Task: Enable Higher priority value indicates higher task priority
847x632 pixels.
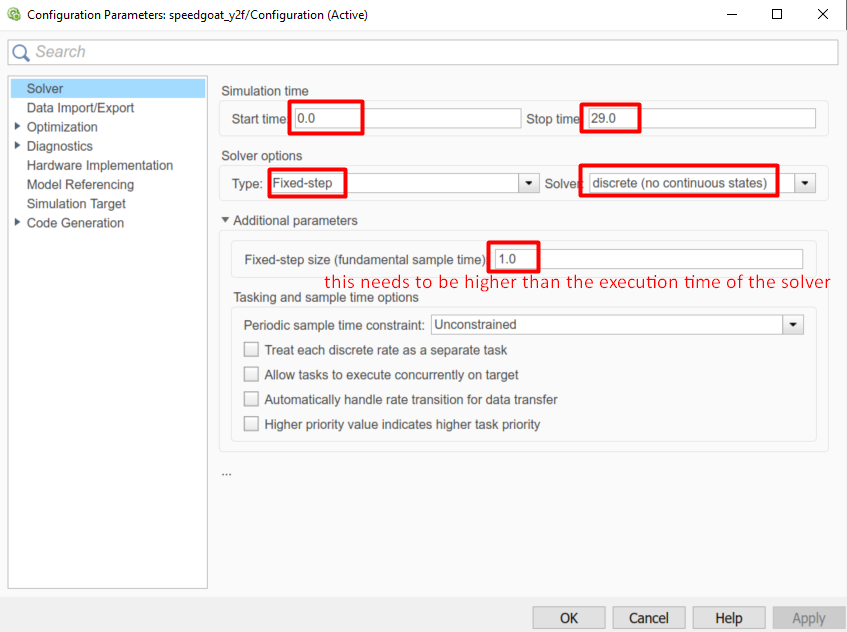Action: pos(252,425)
